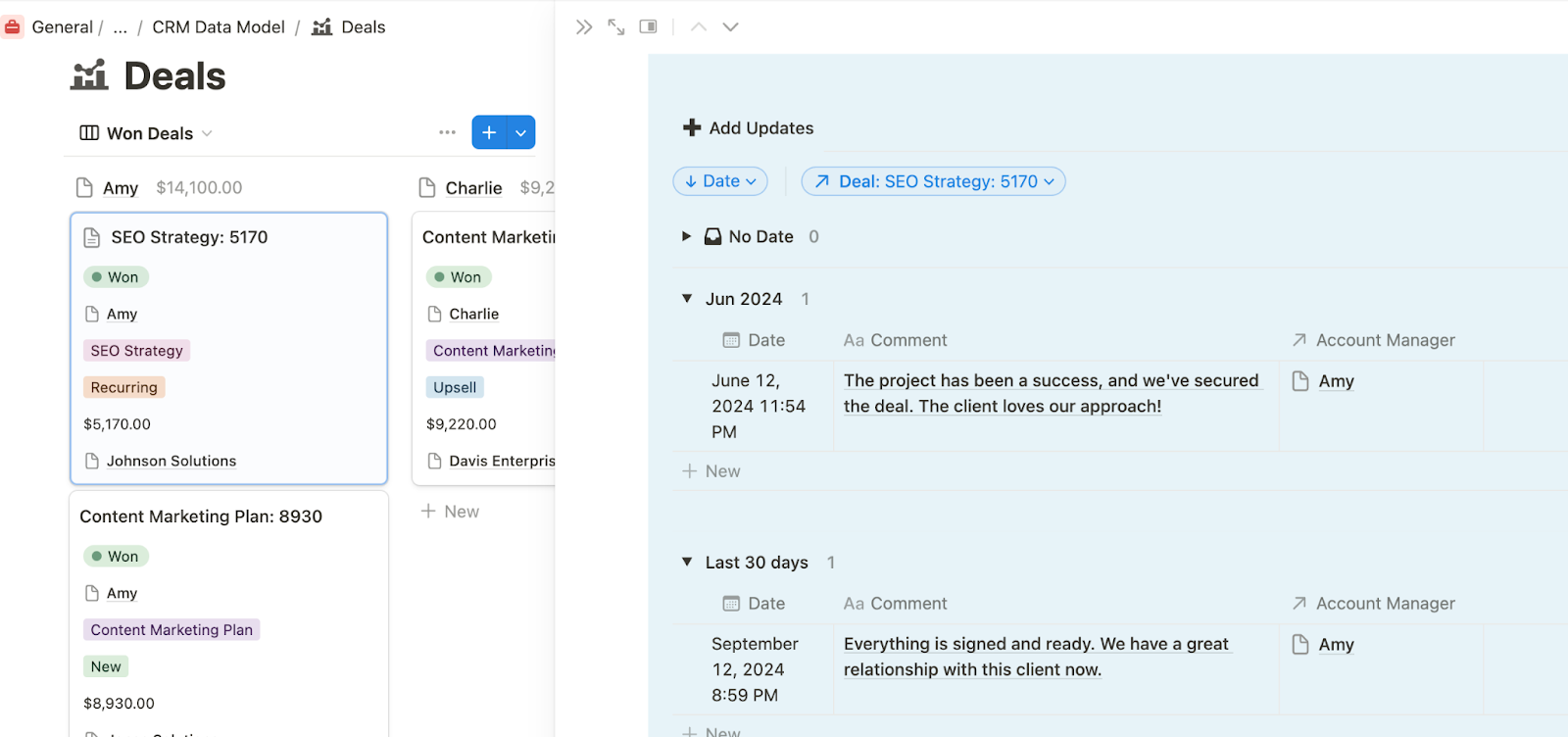Open the General breadcrumb link
Screen dimensions: 1568x737
click(x=62, y=27)
